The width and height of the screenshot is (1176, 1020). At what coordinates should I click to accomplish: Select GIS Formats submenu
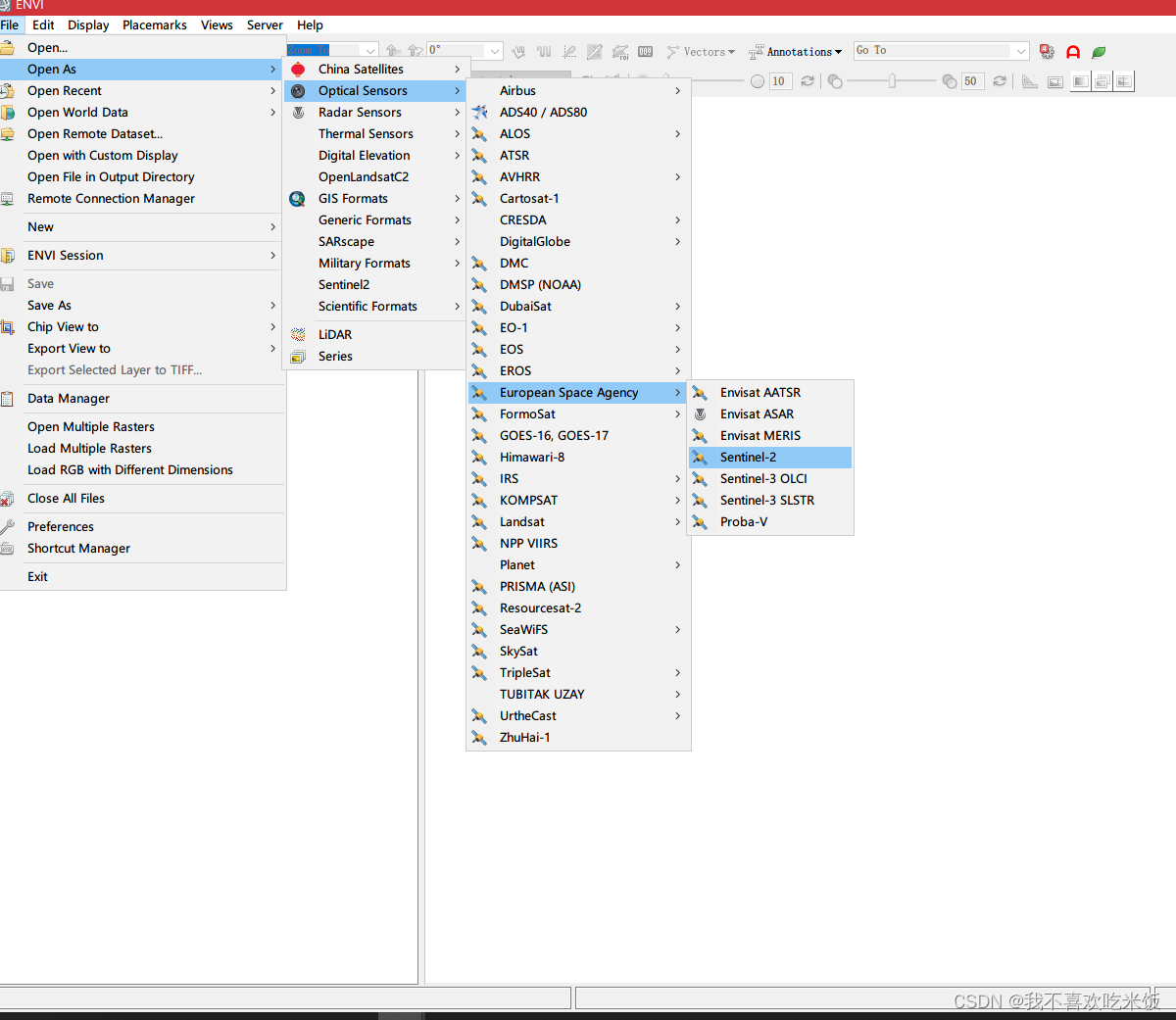pos(375,198)
